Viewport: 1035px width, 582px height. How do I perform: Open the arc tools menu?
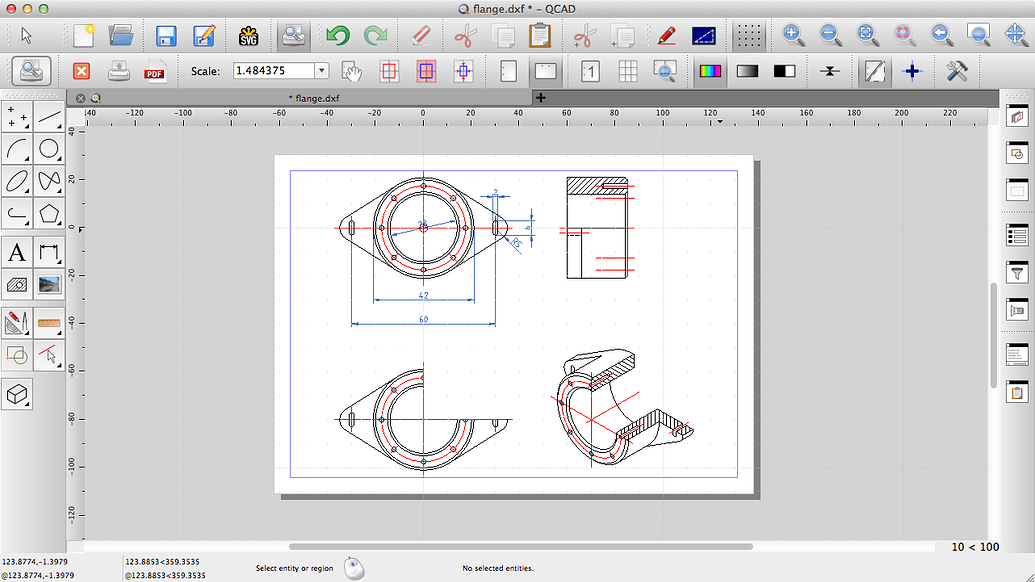point(17,148)
